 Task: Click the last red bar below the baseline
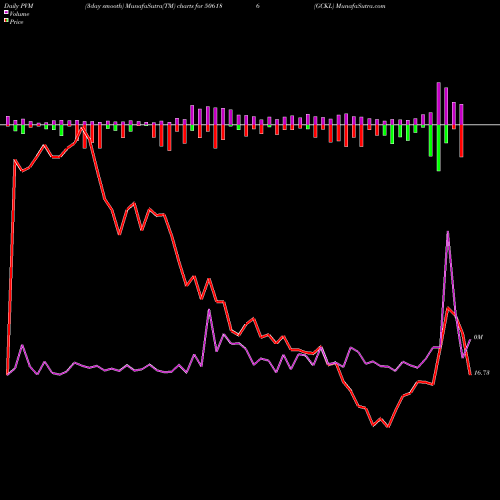click(x=461, y=141)
